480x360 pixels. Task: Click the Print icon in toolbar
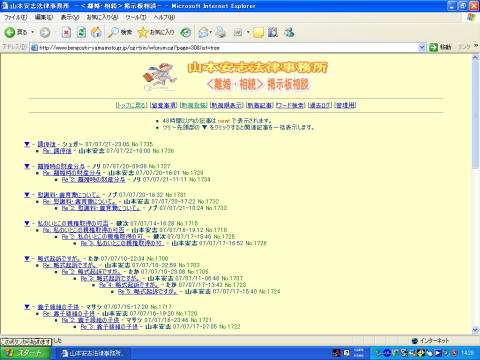(x=220, y=32)
